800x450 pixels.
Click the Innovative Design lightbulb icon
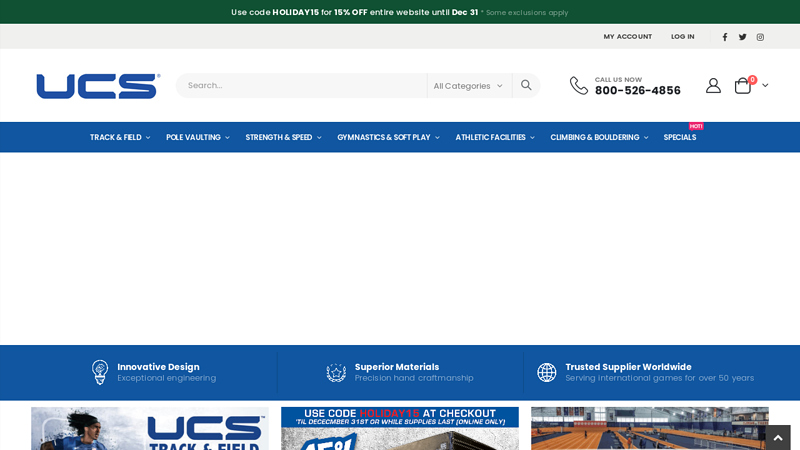pyautogui.click(x=100, y=372)
